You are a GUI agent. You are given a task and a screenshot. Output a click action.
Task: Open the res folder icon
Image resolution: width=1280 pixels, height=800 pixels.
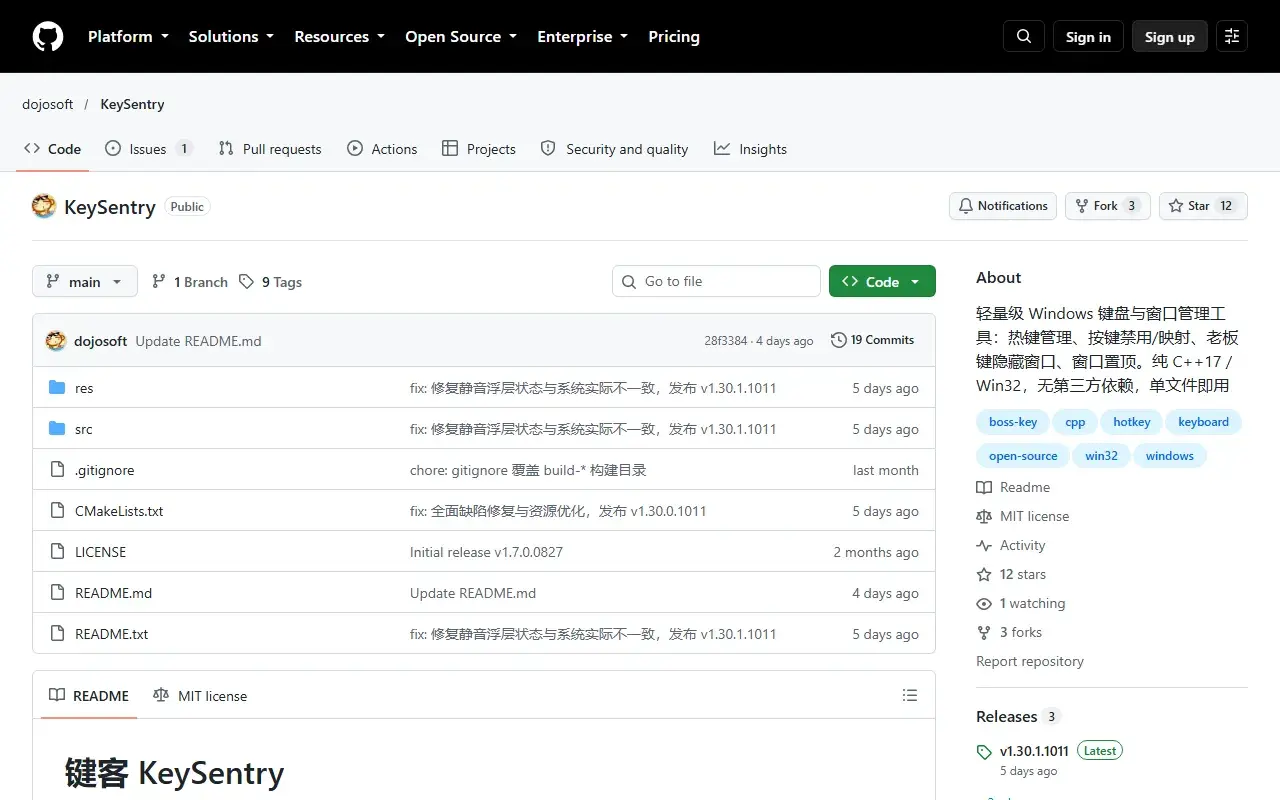point(57,388)
